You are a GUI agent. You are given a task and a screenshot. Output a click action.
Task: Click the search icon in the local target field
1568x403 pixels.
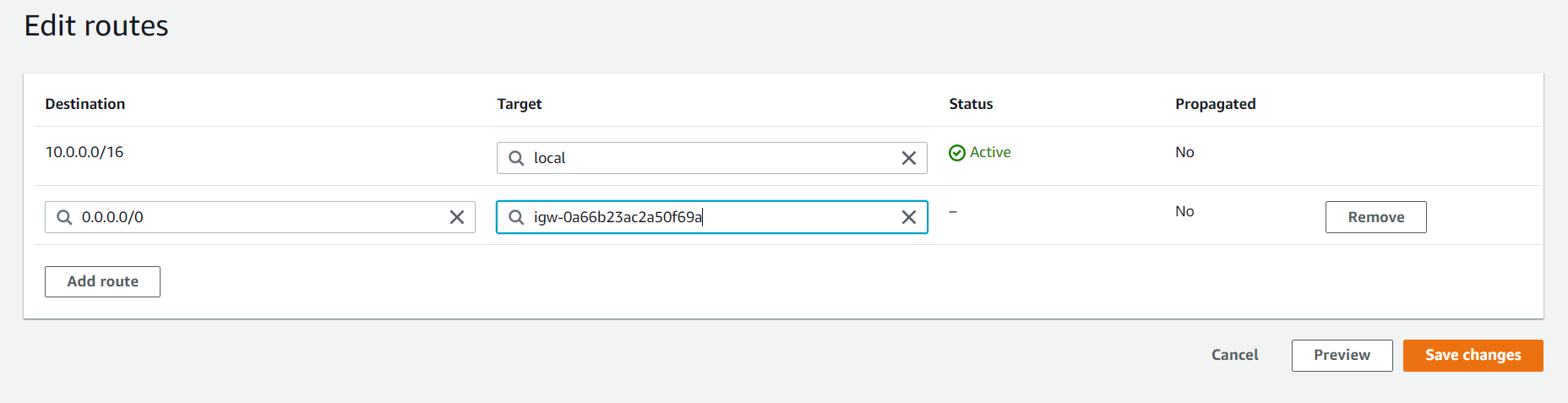[x=516, y=158]
